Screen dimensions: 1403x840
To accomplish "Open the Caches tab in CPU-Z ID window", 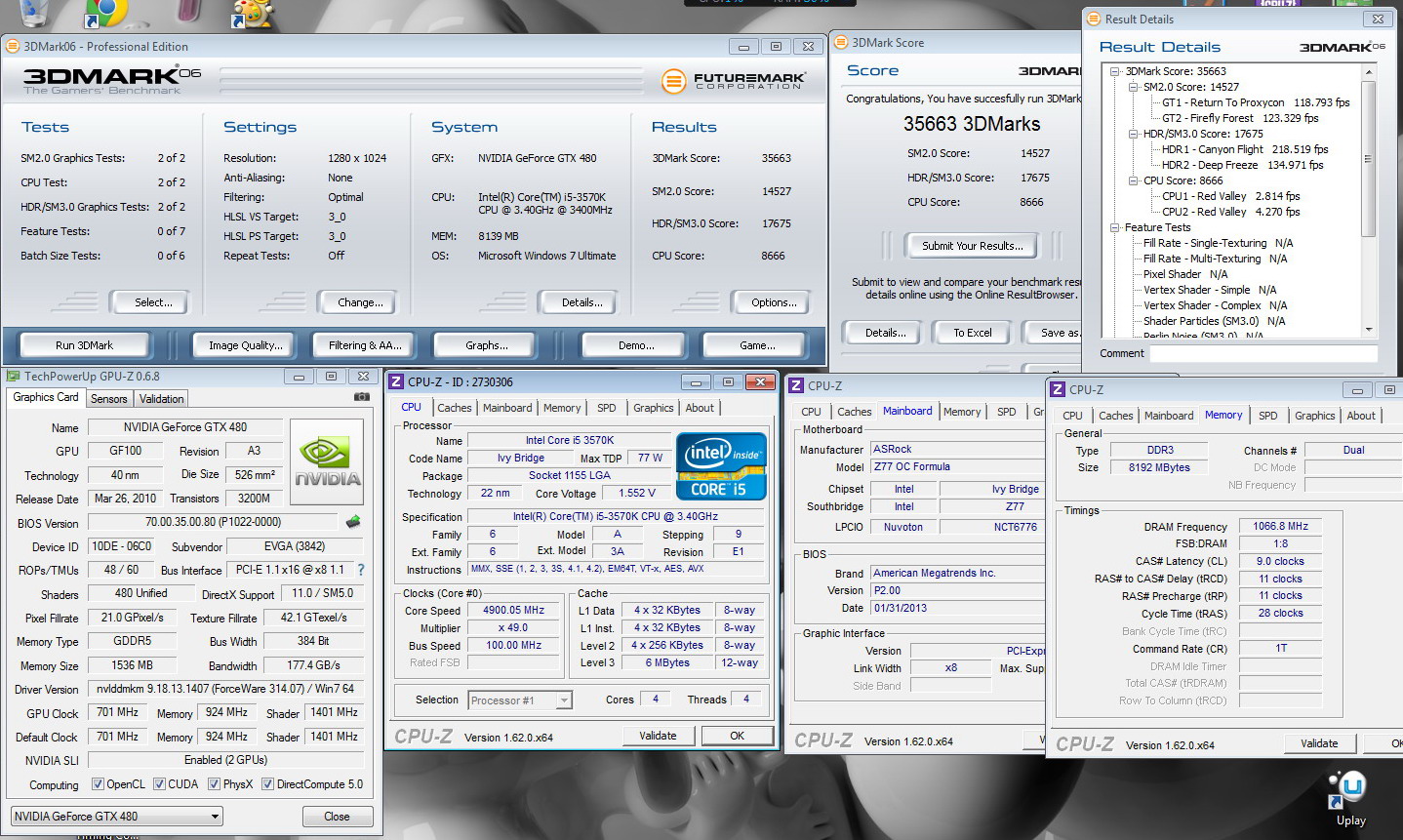I will [x=454, y=408].
